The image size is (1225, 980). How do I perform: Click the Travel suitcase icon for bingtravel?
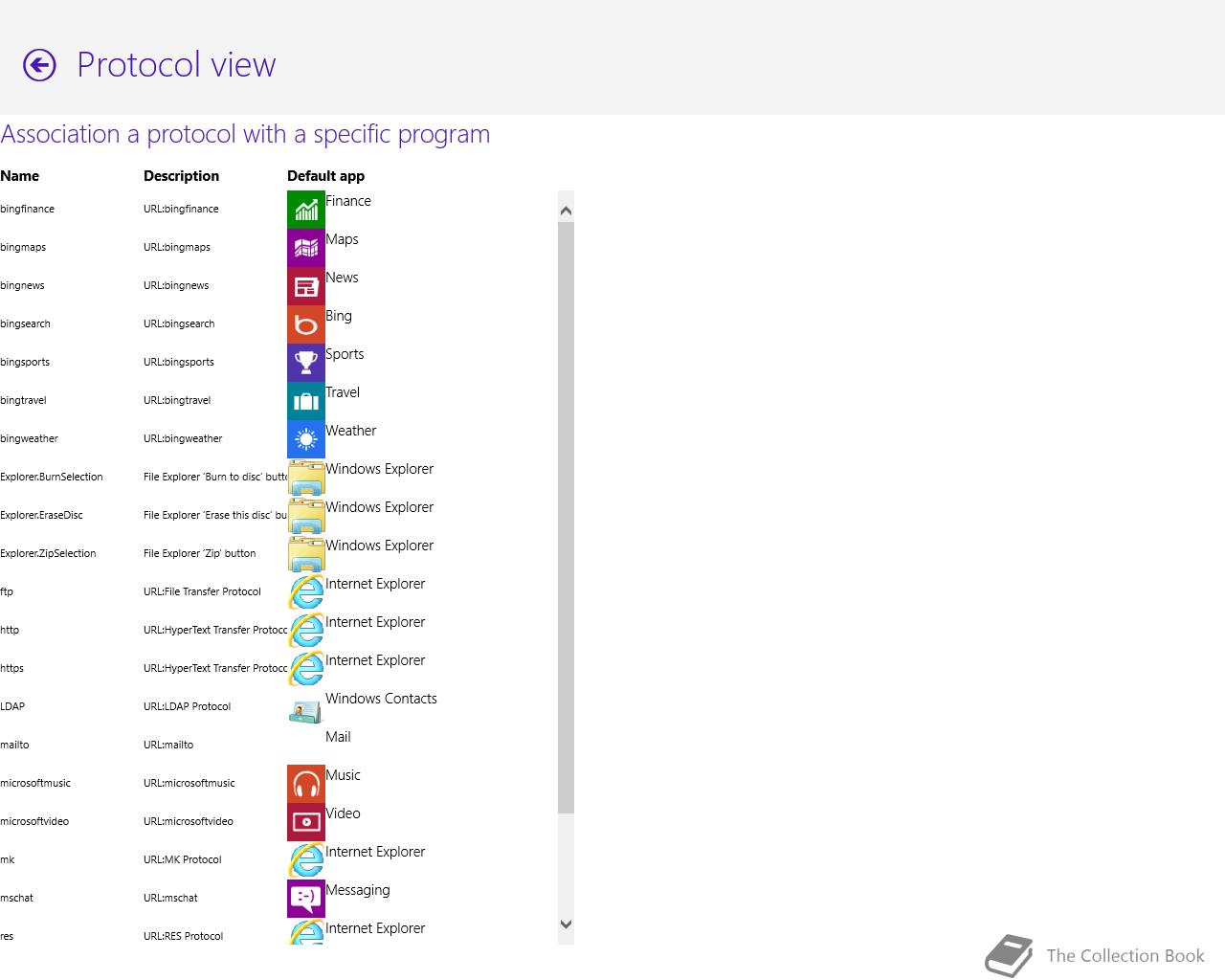[x=306, y=401]
